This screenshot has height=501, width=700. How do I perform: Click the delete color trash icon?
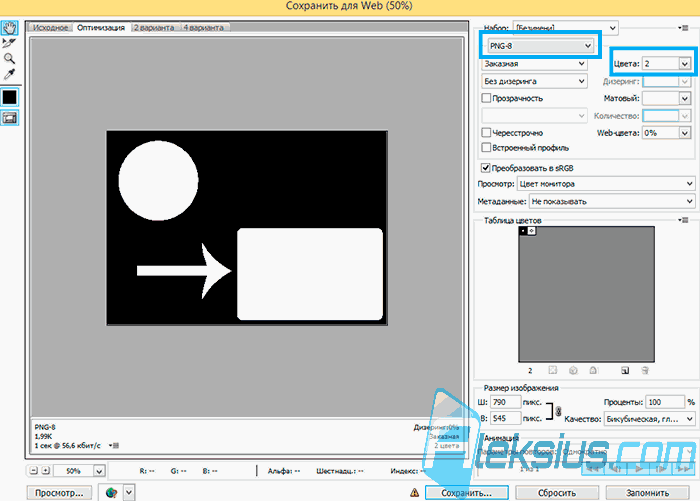point(645,370)
